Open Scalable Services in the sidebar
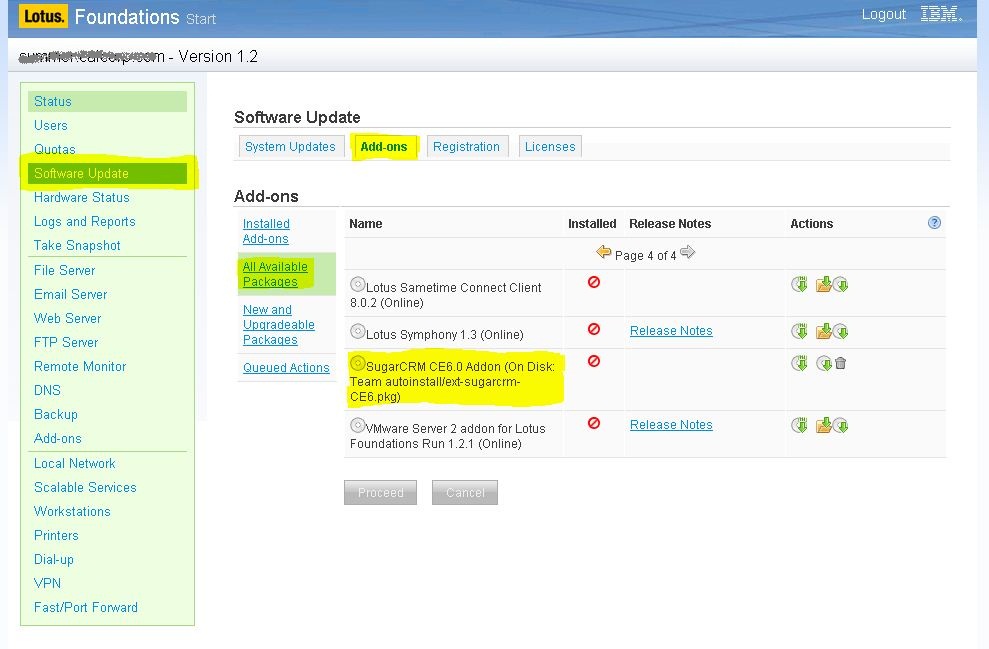Image resolution: width=989 pixels, height=649 pixels. pos(85,488)
